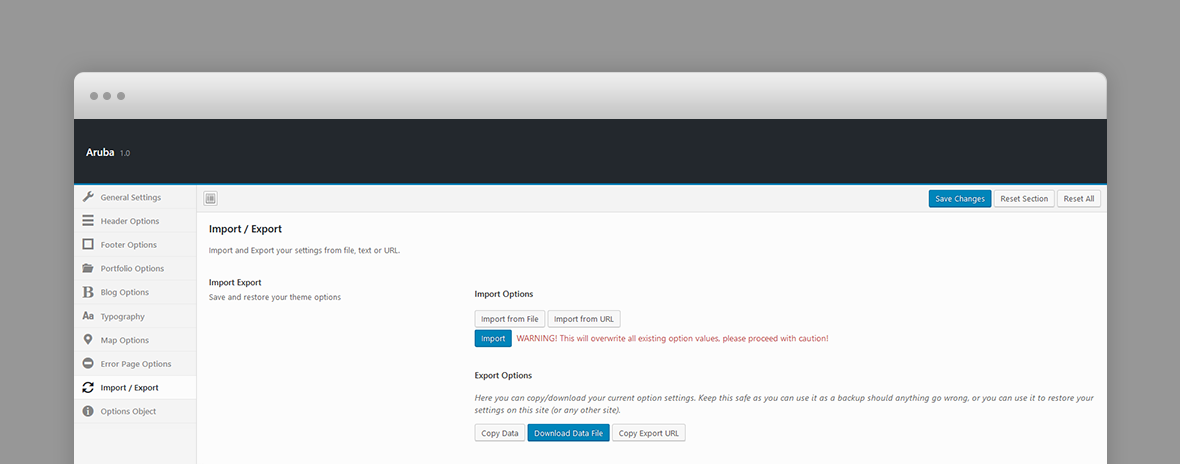Click the Aruba theme title

tap(100, 152)
